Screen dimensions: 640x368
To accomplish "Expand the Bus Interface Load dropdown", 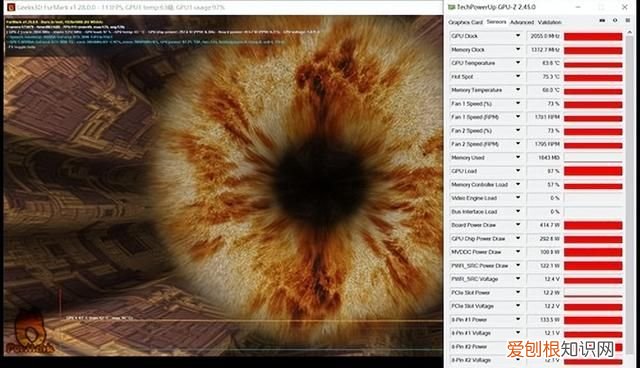I will [x=518, y=211].
